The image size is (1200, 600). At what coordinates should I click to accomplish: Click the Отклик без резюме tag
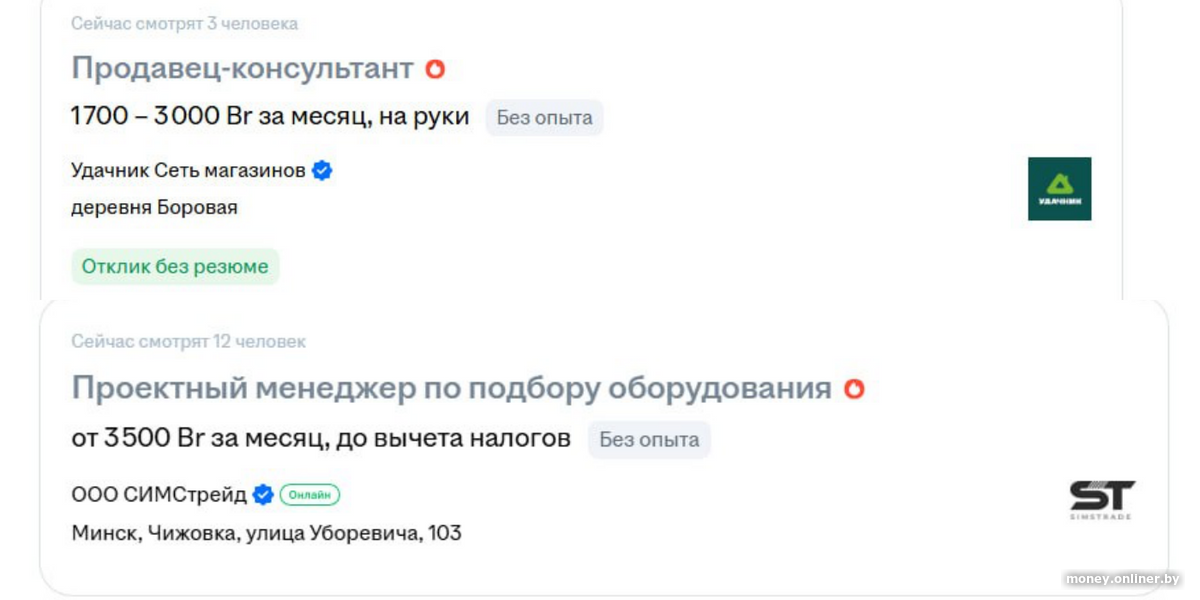(x=175, y=267)
